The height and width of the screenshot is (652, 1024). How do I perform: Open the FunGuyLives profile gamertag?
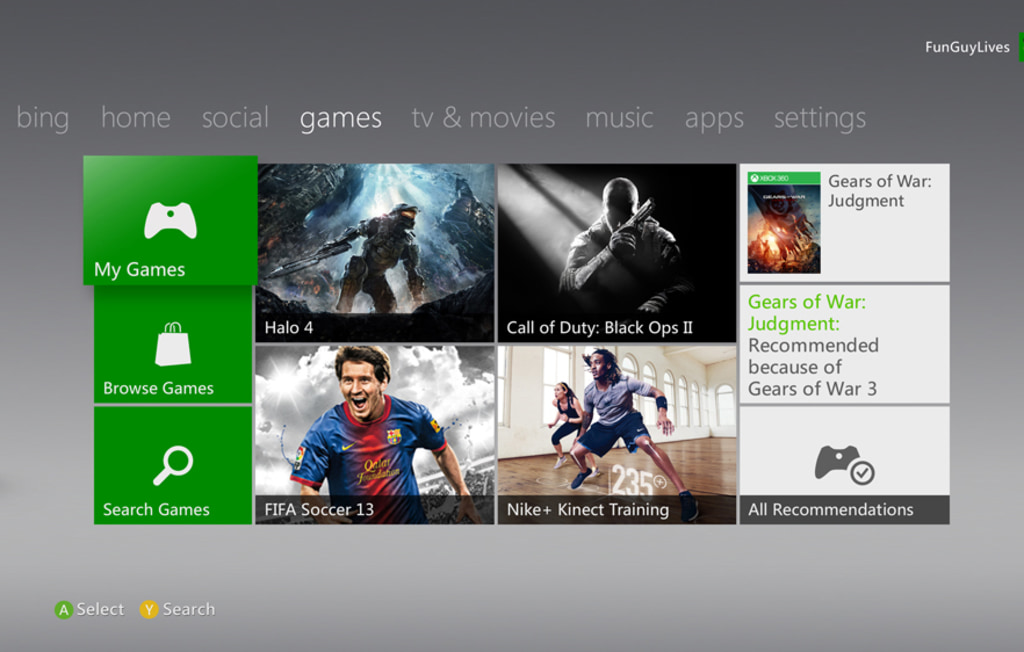(967, 47)
